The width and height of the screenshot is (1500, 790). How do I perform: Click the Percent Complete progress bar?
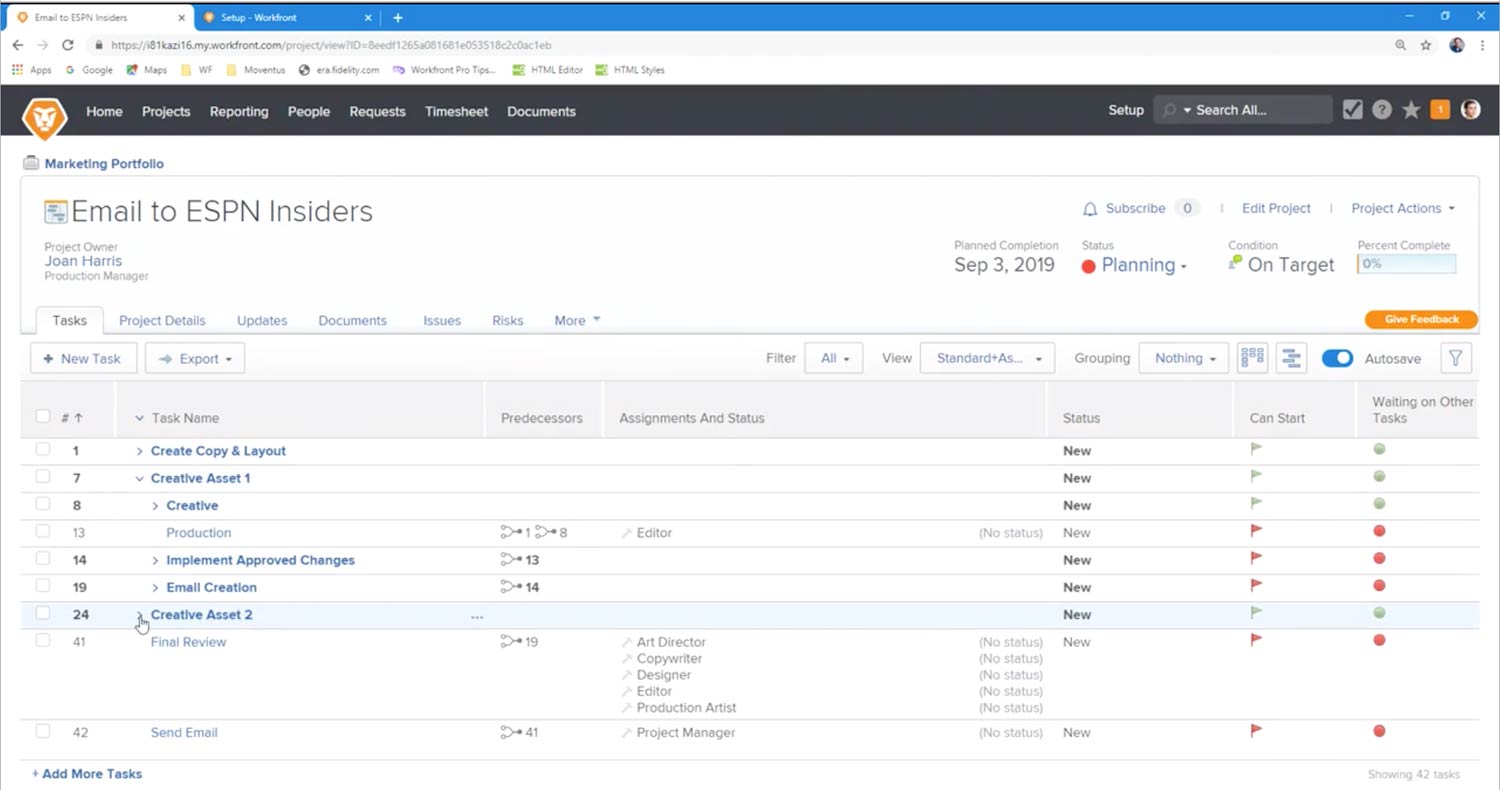[x=1406, y=264]
